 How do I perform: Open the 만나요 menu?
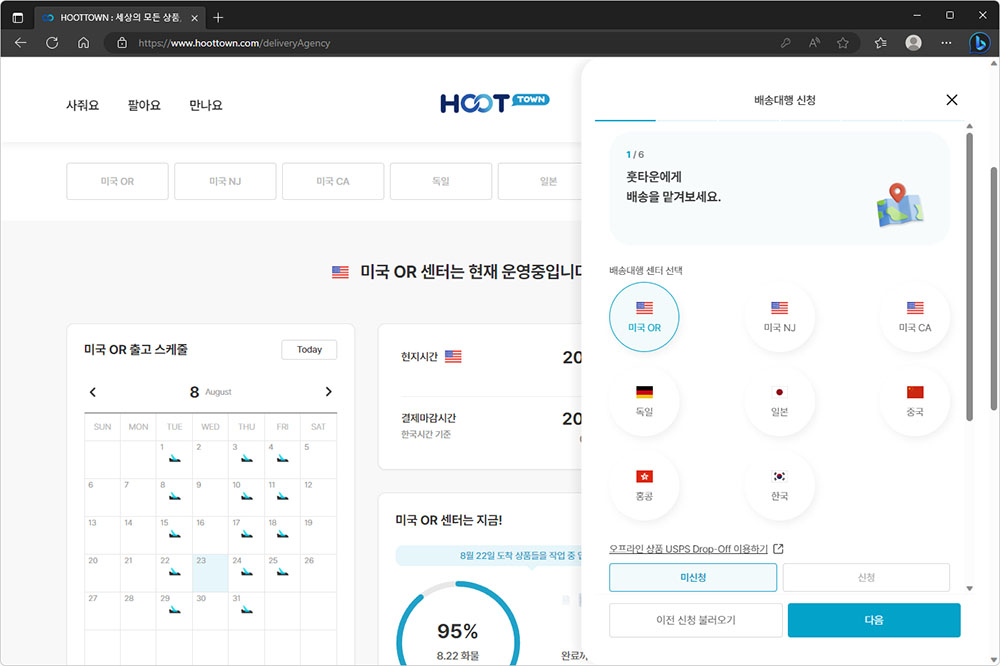205,105
